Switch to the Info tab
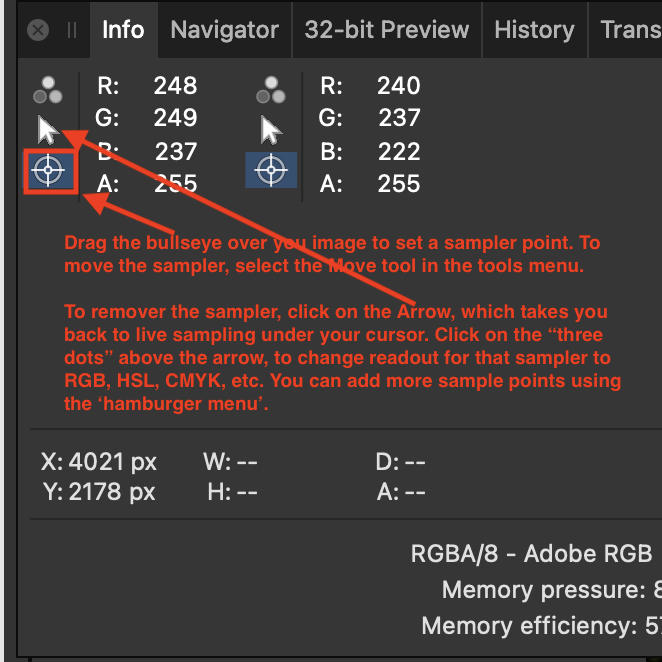 pyautogui.click(x=124, y=30)
